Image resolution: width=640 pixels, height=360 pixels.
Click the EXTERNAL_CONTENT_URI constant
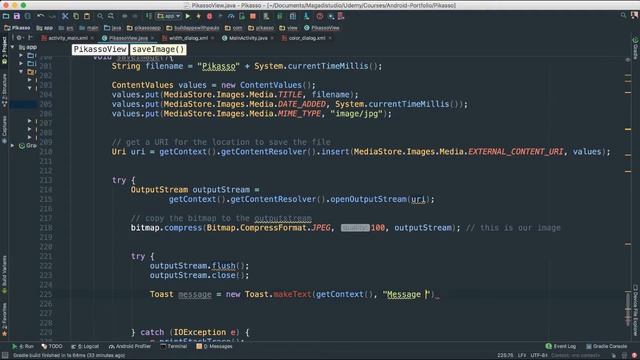516,151
